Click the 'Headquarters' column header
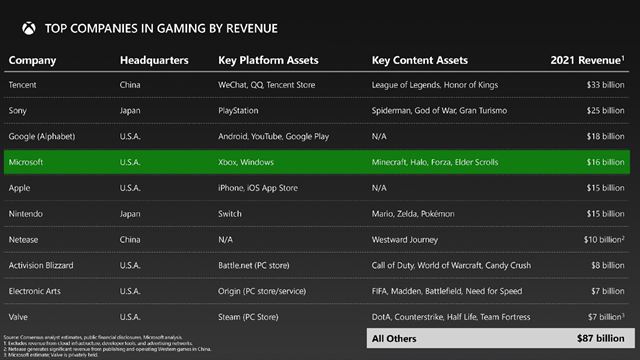The height and width of the screenshot is (360, 640). [x=154, y=60]
